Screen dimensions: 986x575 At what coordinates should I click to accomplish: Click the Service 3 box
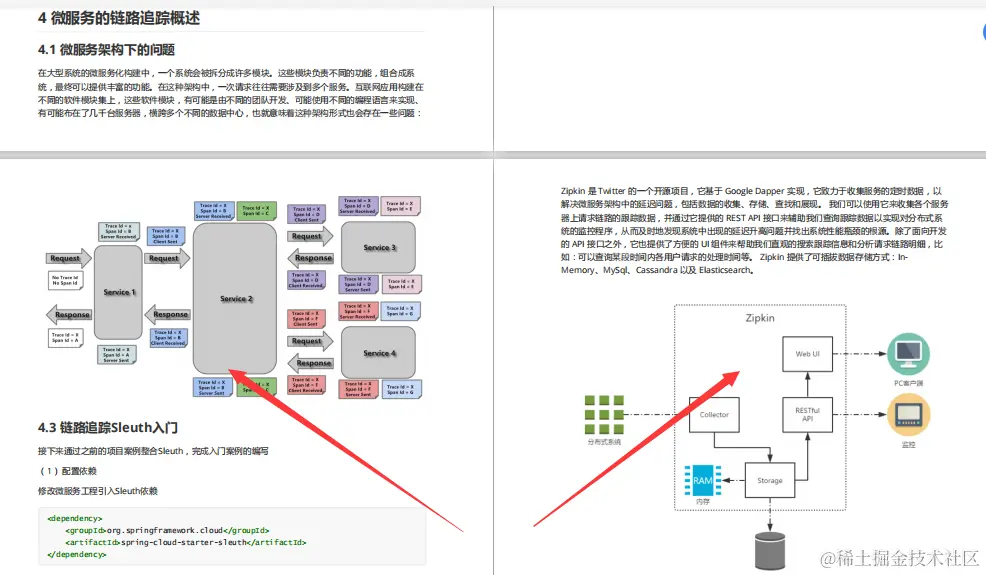[x=379, y=247]
